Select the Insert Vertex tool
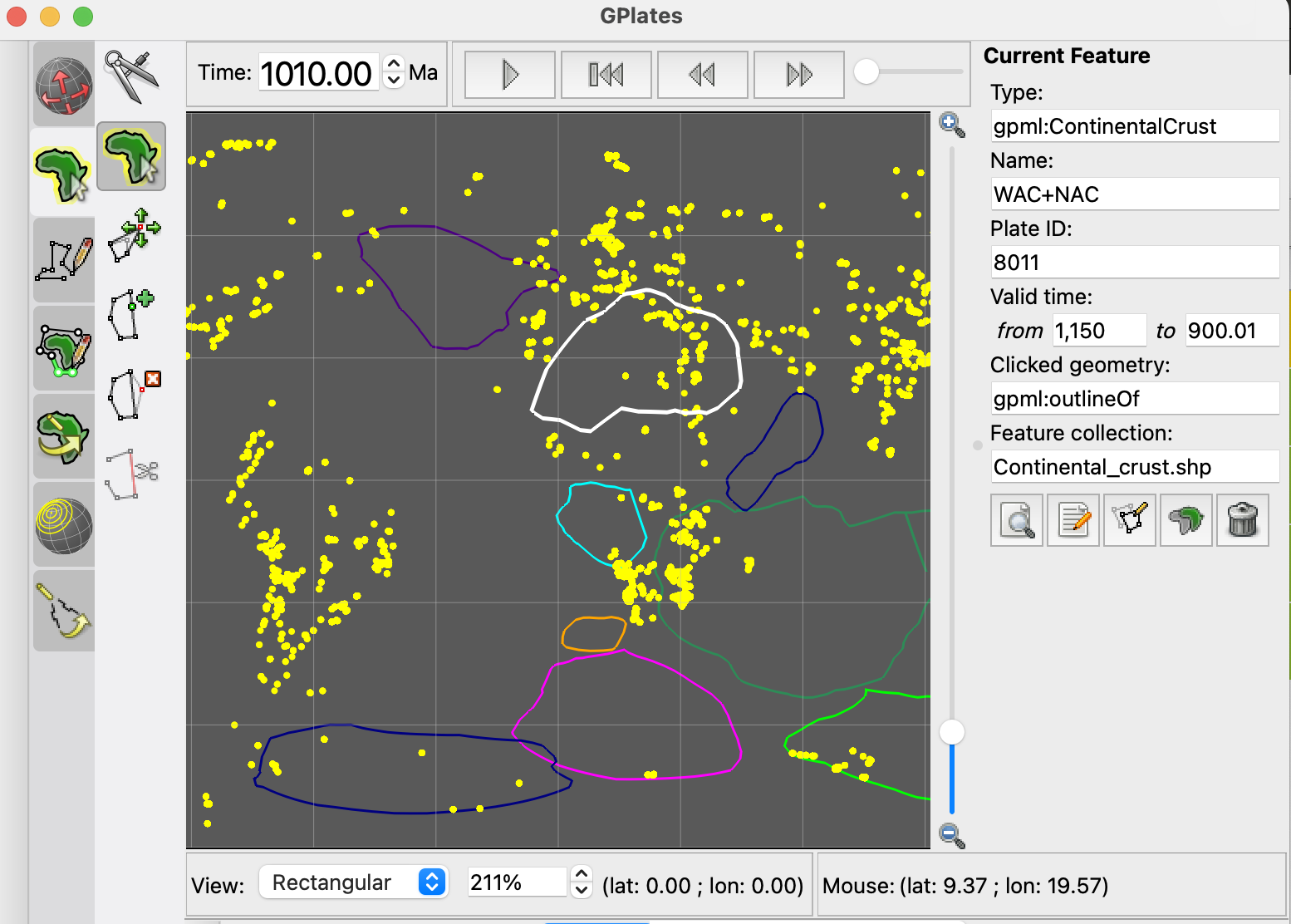Screen dimensions: 1291x924 point(131,314)
